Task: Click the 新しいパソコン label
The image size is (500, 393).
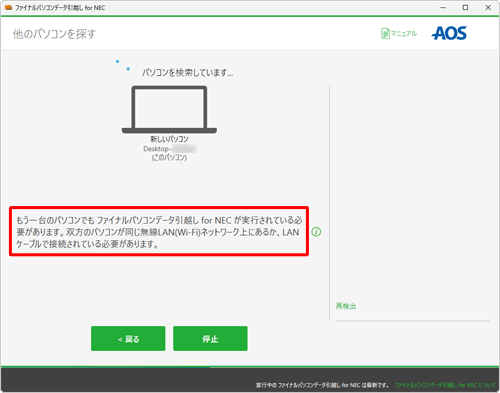Action: click(x=169, y=139)
